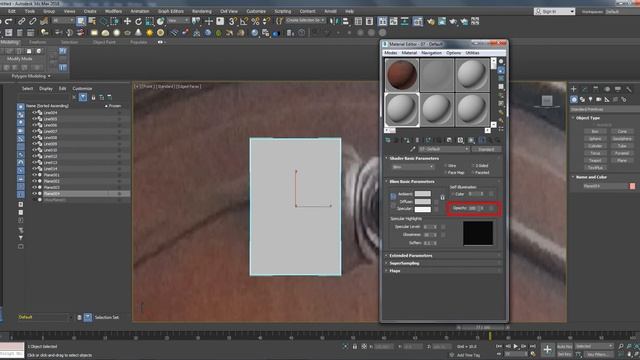Open the Display command panel tab
This screenshot has width=640, height=360.
tap(618, 89)
